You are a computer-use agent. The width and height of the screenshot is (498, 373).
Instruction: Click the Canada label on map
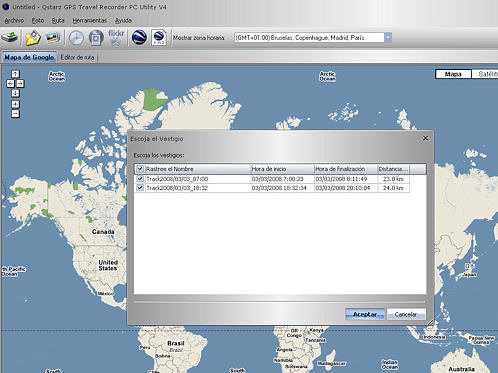coord(103,232)
